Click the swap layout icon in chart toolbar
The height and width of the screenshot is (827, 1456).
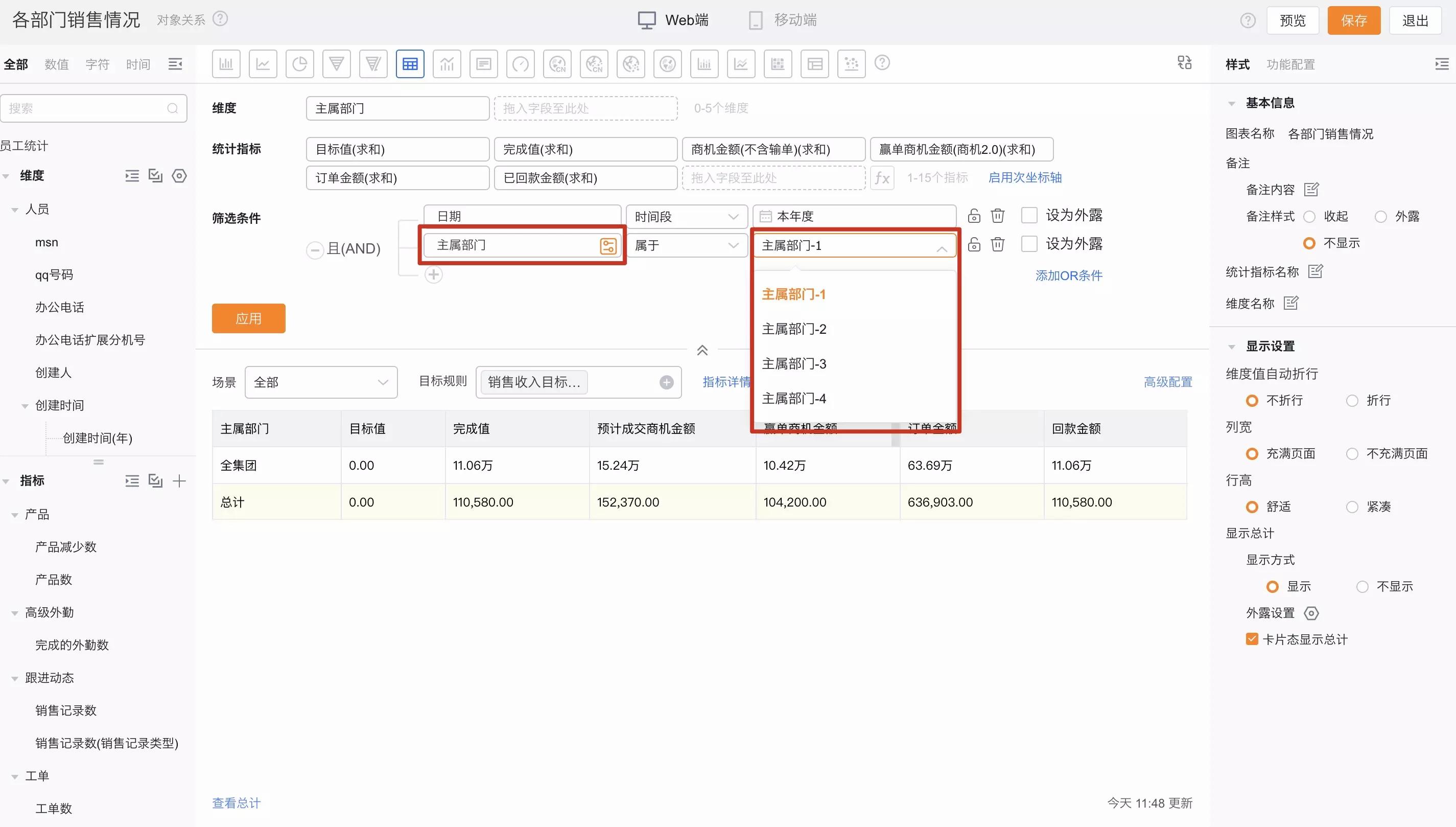point(1185,62)
